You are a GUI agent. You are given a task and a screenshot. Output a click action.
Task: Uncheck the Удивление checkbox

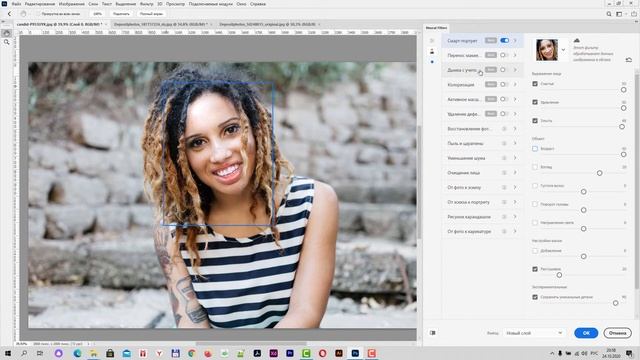(x=535, y=102)
